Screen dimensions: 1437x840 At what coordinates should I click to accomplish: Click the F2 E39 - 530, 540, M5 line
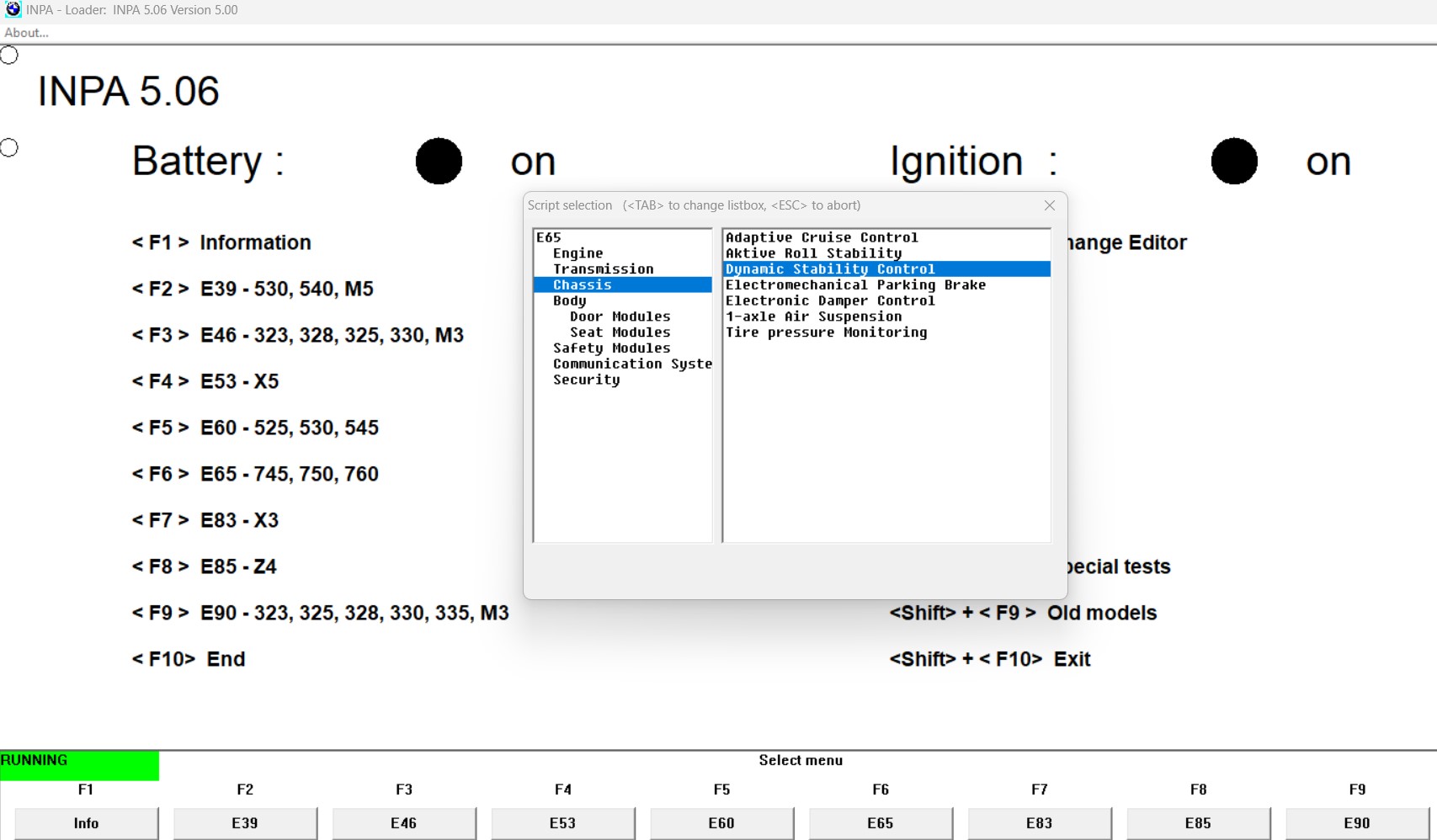[253, 289]
